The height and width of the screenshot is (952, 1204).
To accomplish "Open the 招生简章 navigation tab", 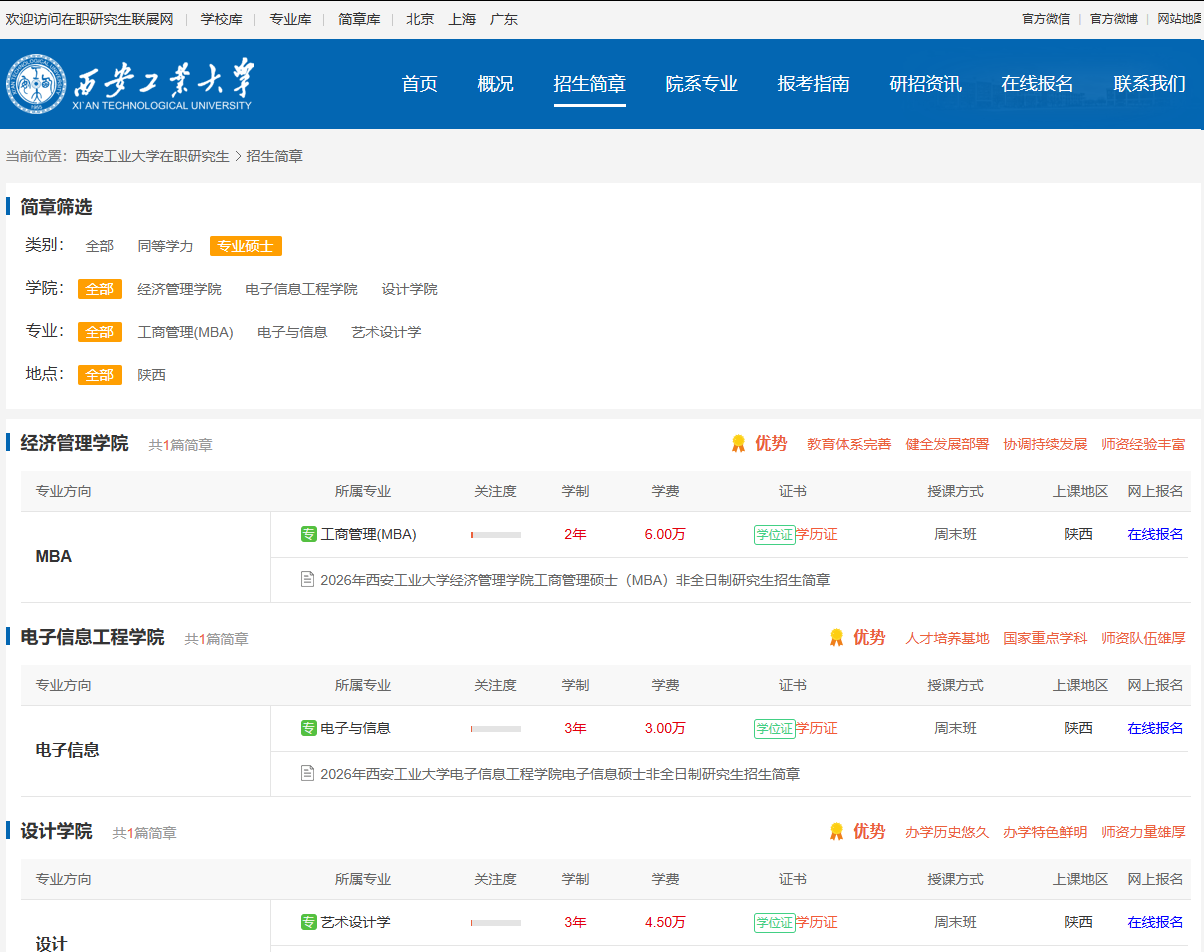I will click(590, 84).
